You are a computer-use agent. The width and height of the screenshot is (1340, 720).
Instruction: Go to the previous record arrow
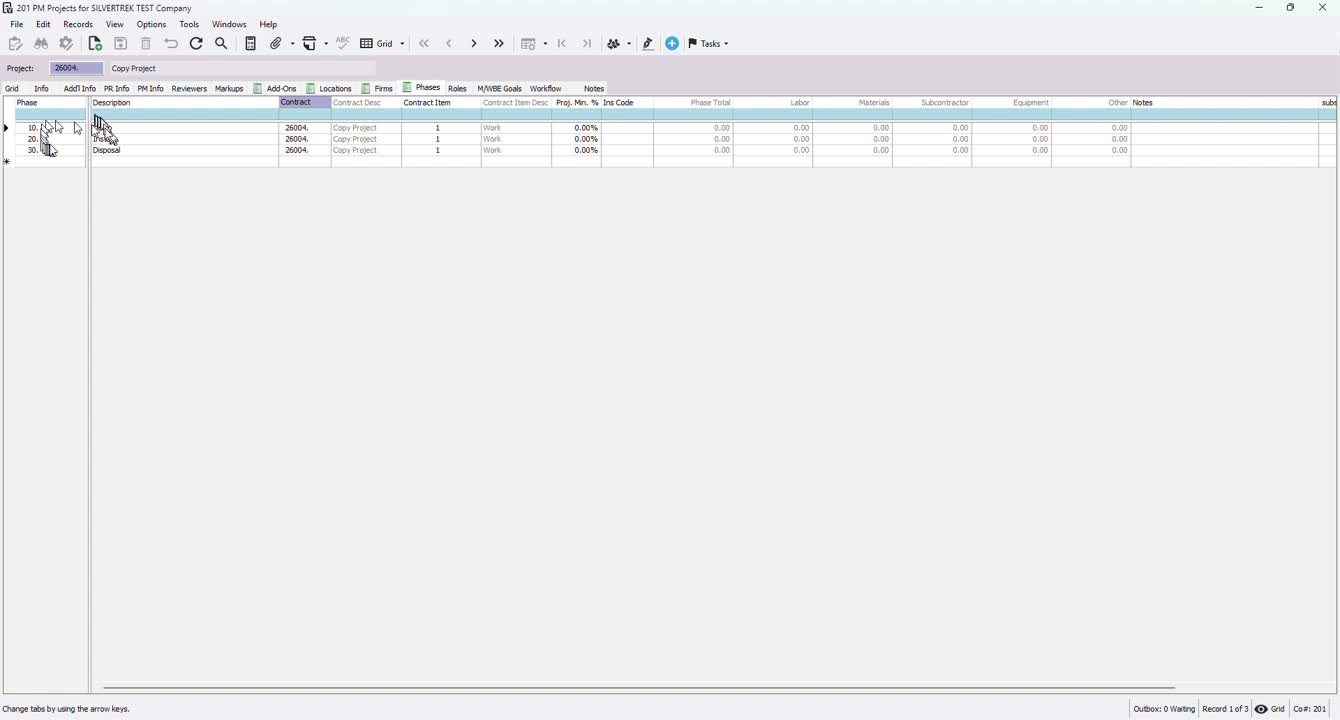pyautogui.click(x=449, y=44)
